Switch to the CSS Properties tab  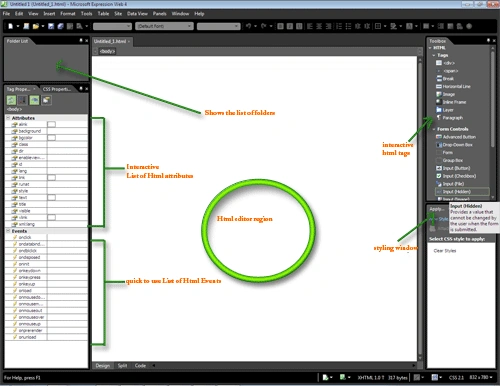(x=57, y=89)
